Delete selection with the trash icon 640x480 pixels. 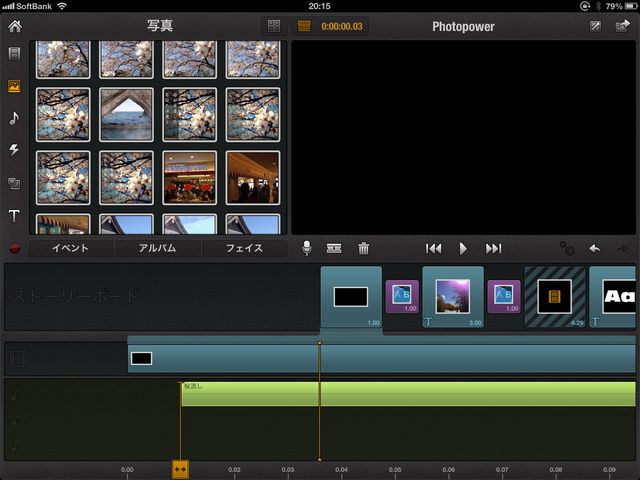coord(364,248)
